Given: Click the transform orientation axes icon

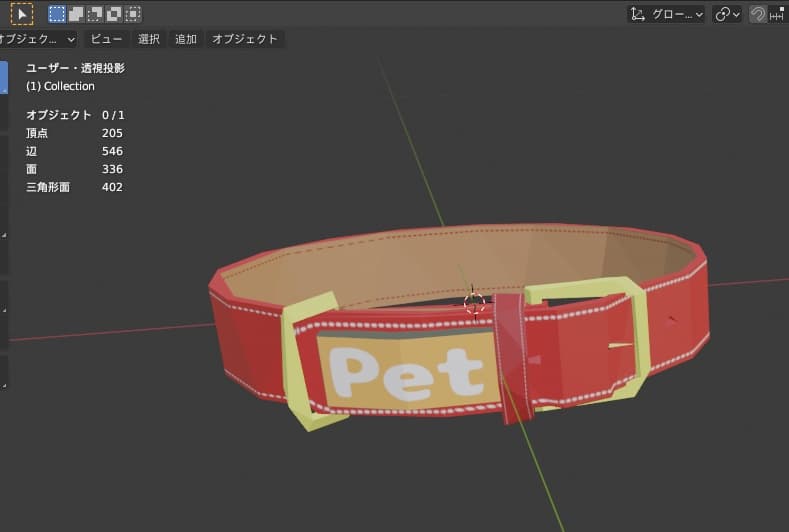Looking at the screenshot, I should [x=638, y=14].
